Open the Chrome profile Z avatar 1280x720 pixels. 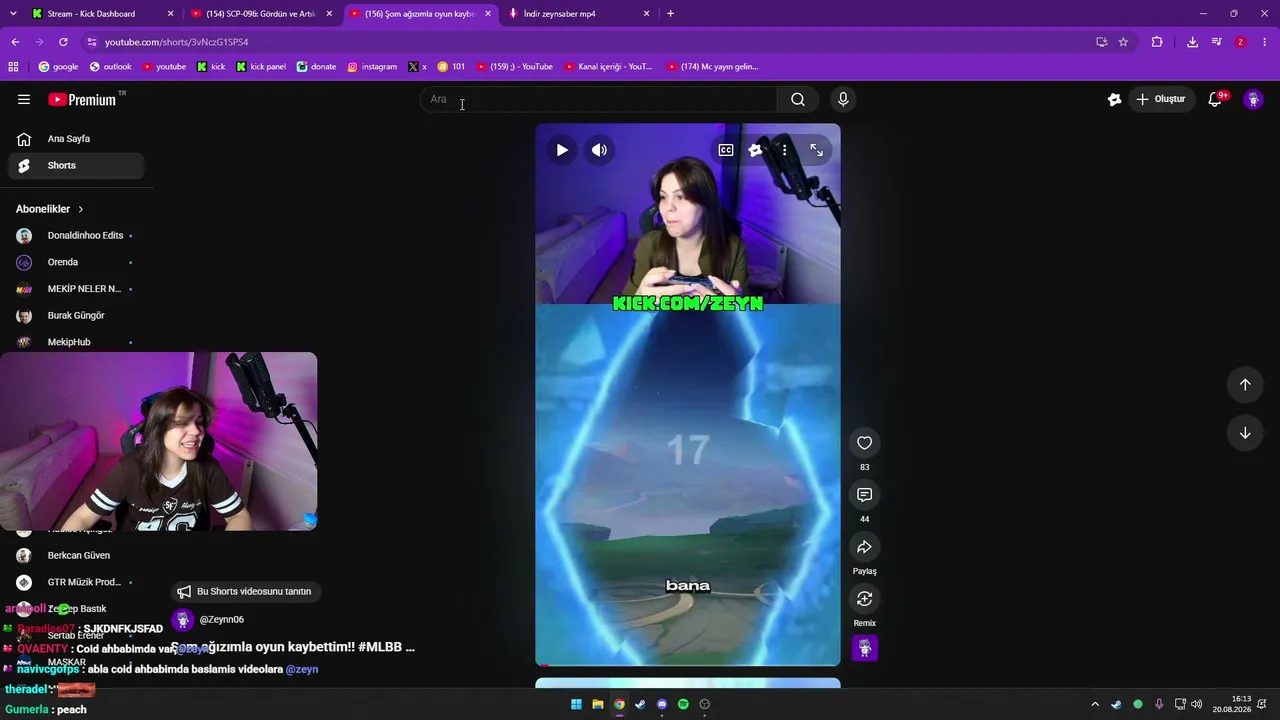[1241, 42]
